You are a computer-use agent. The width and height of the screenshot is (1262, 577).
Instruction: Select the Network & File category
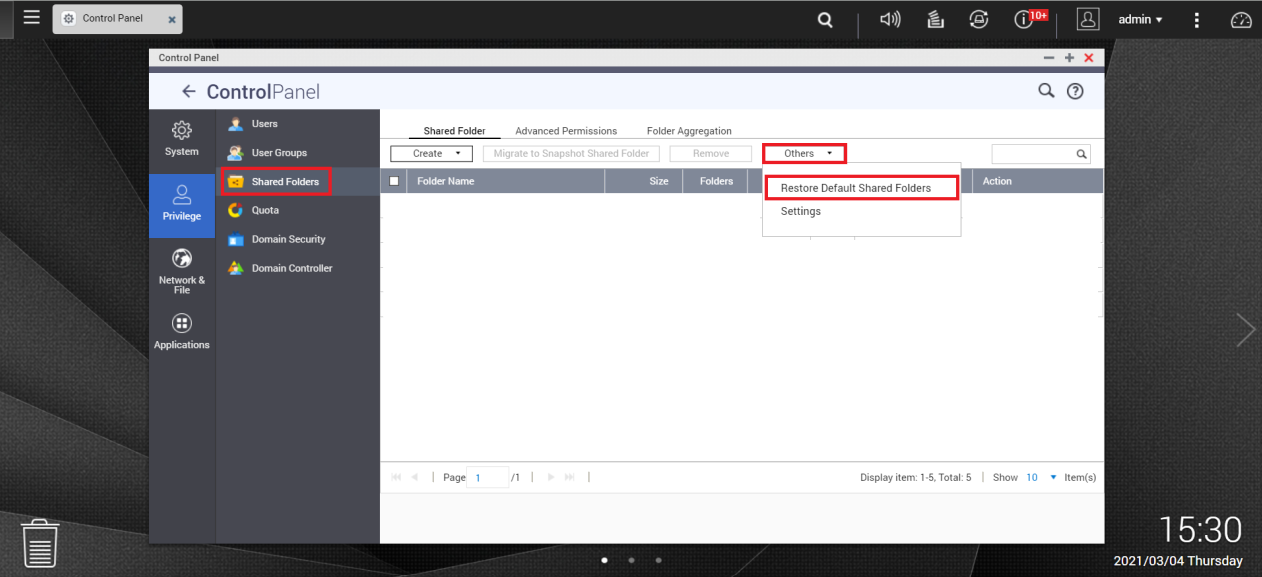(182, 270)
